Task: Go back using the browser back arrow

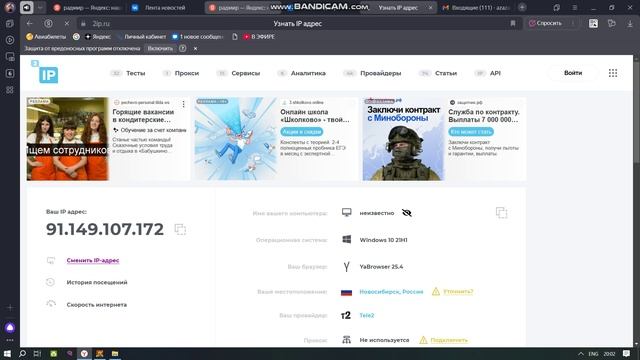Action: point(29,24)
